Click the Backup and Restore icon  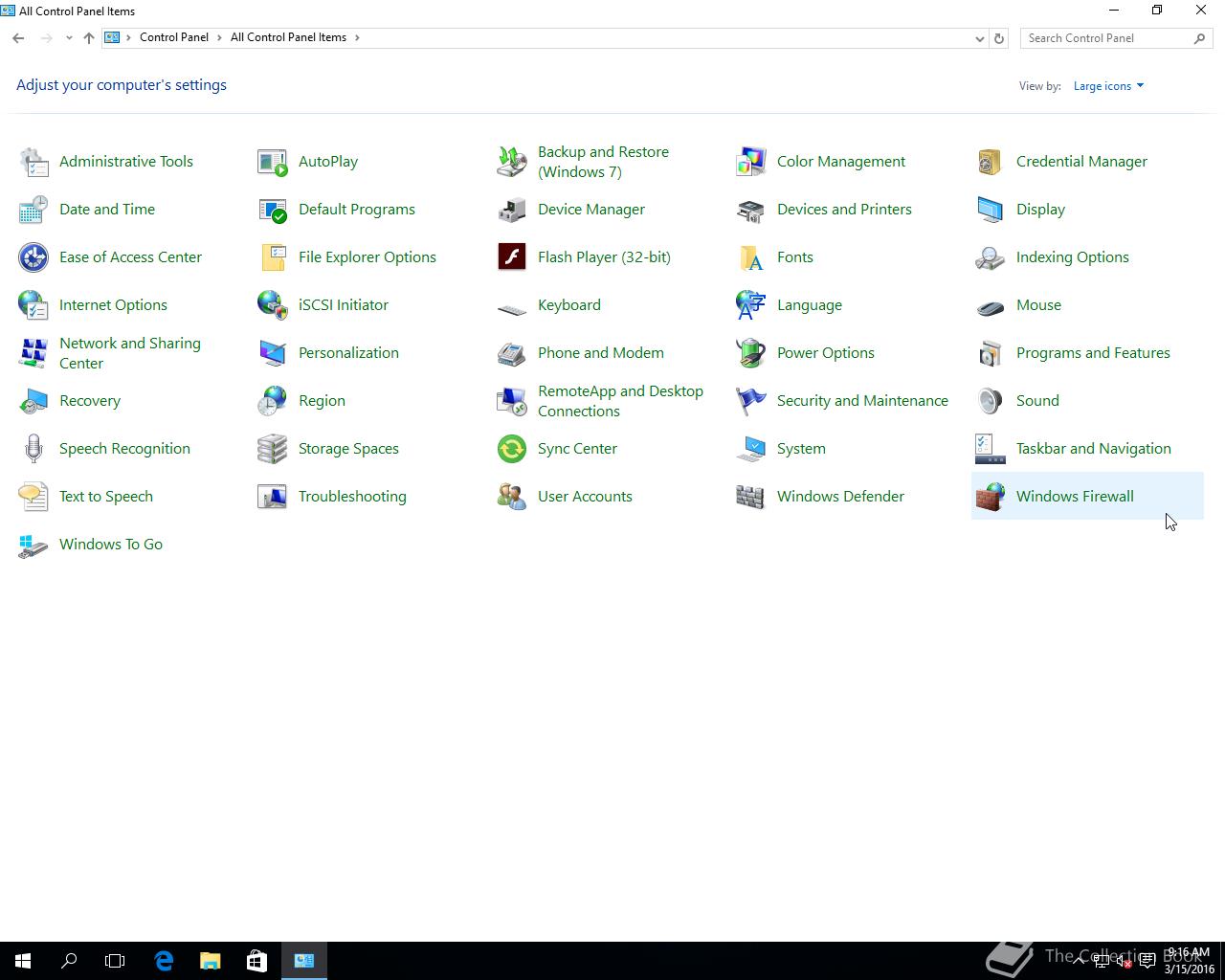512,162
